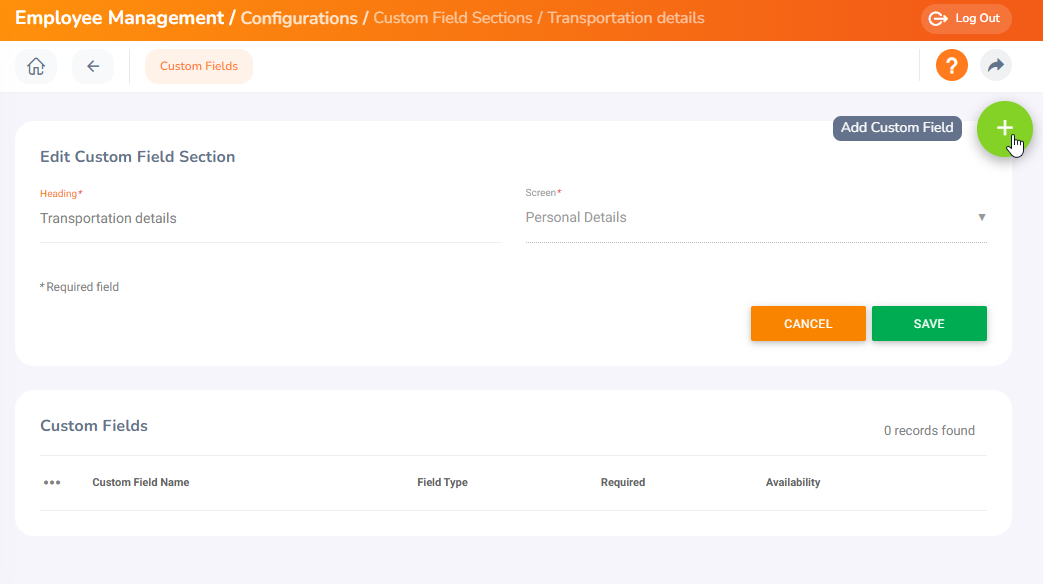Click the Transportation details breadcrumb
Image resolution: width=1043 pixels, height=584 pixels.
[x=625, y=18]
